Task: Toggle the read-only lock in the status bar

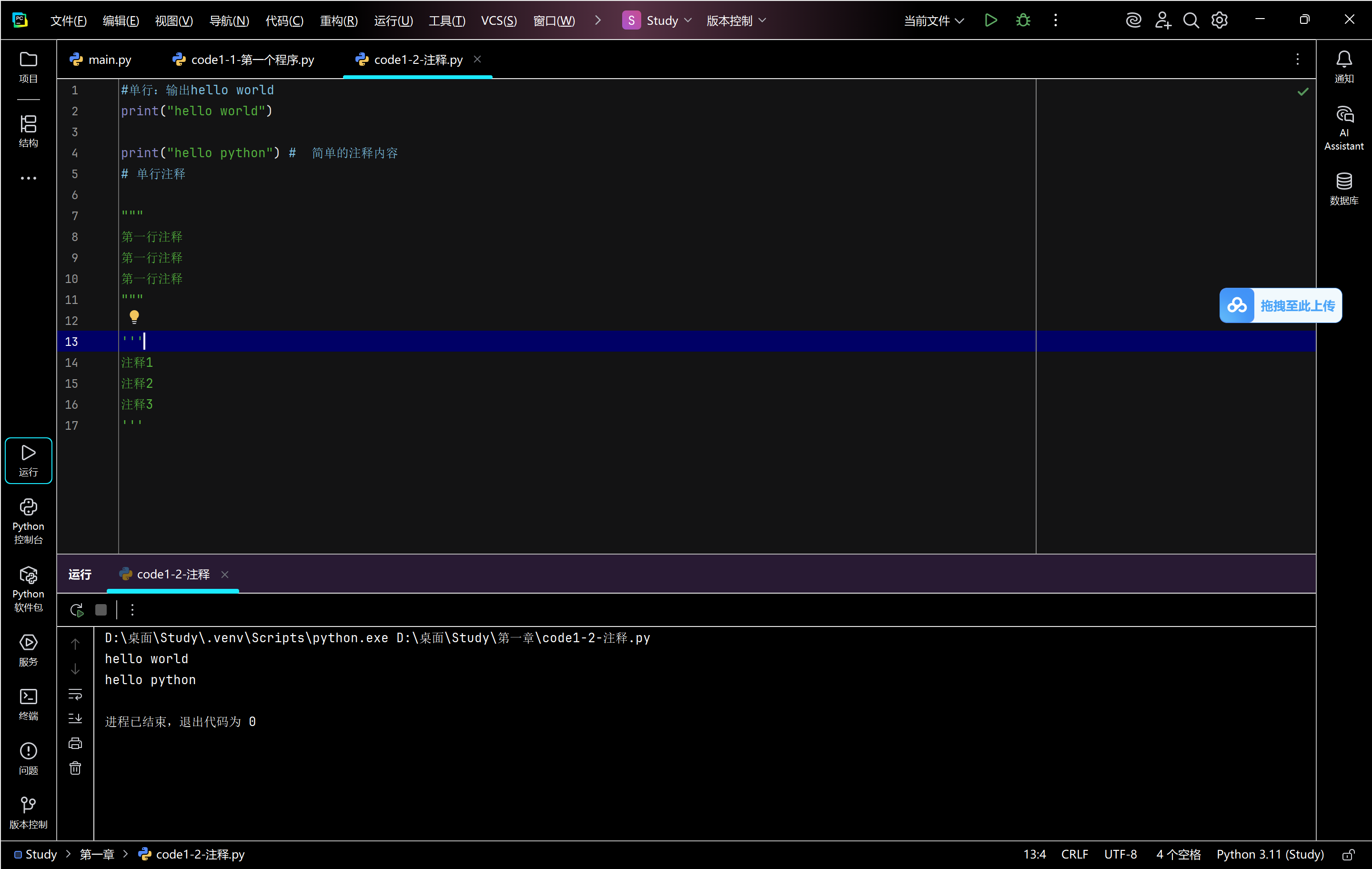Action: click(x=1348, y=854)
